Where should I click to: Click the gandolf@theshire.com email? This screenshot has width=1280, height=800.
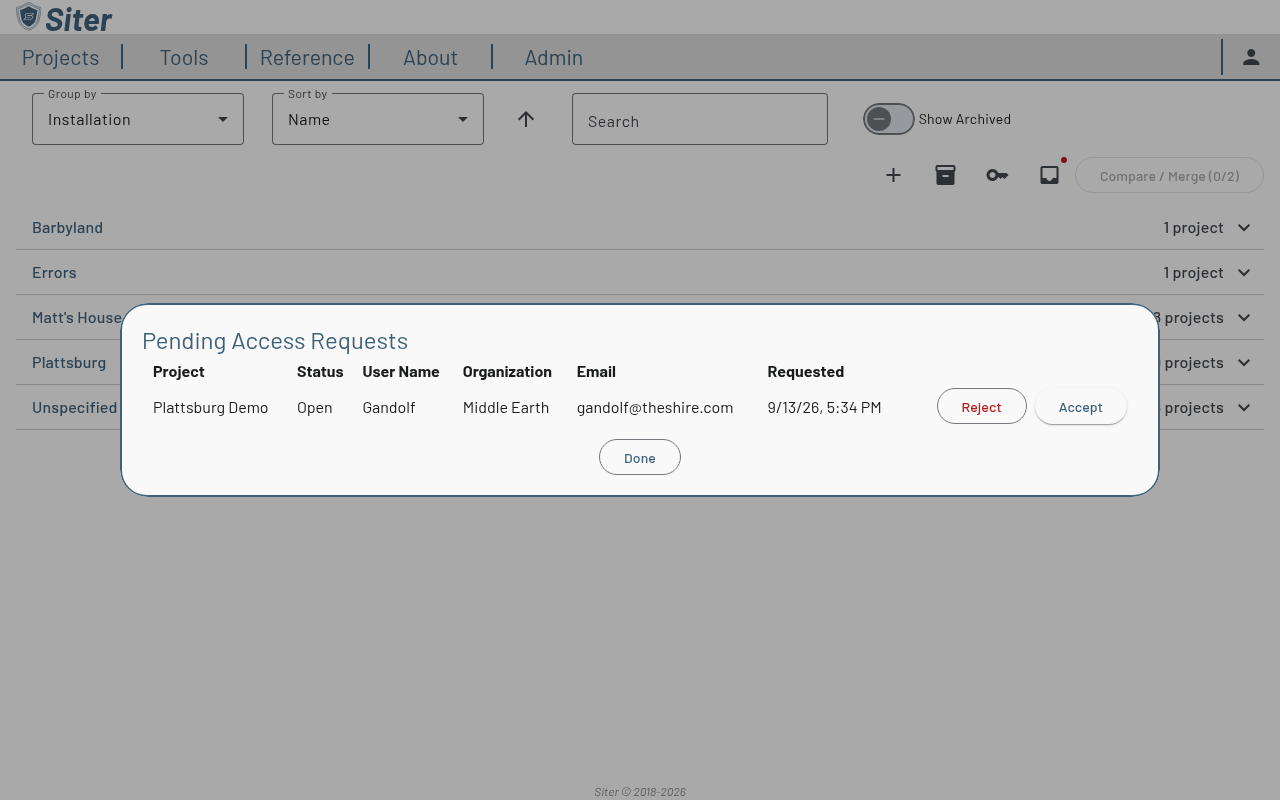(655, 407)
